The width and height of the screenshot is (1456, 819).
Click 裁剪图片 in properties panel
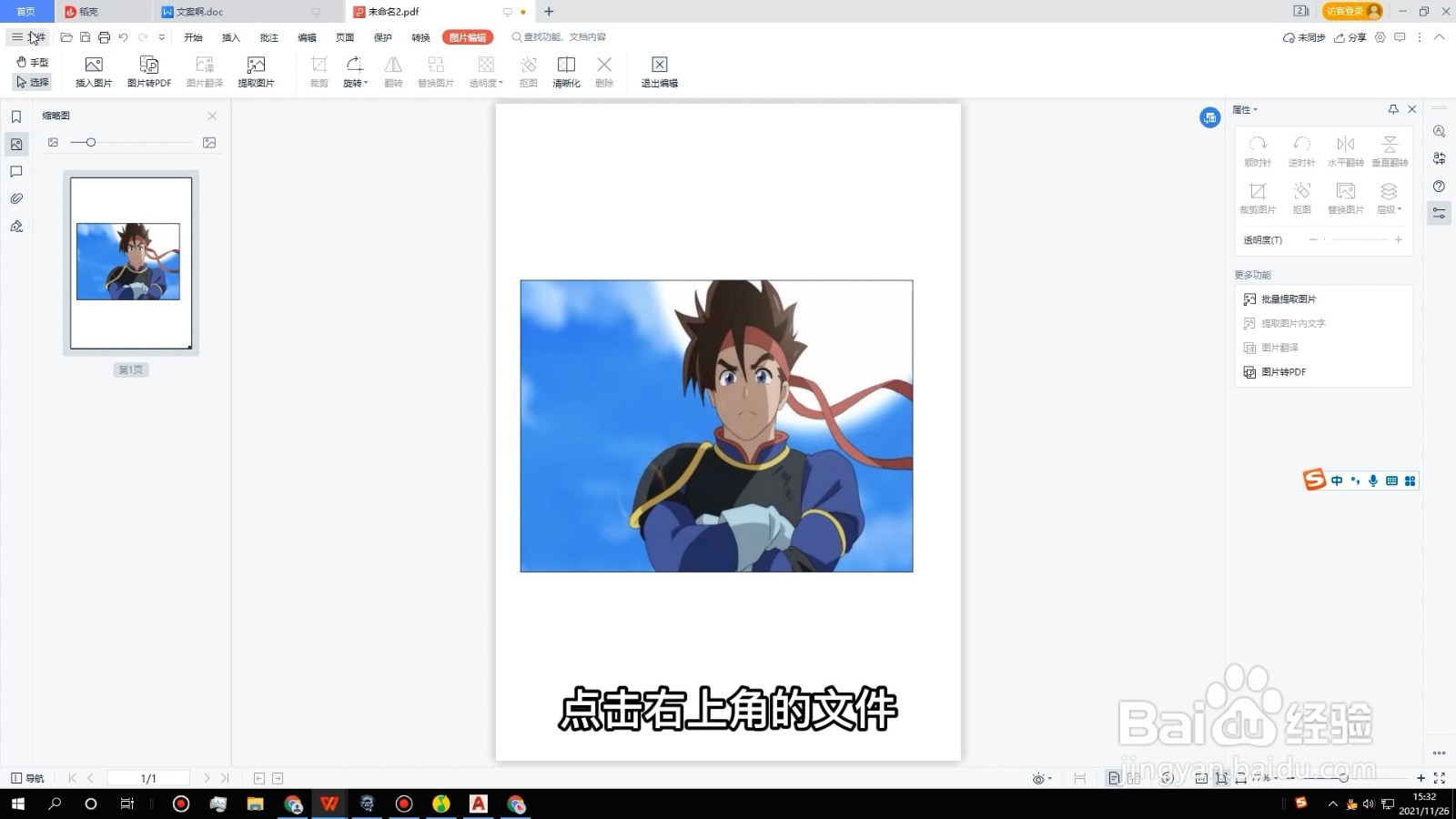click(1258, 197)
